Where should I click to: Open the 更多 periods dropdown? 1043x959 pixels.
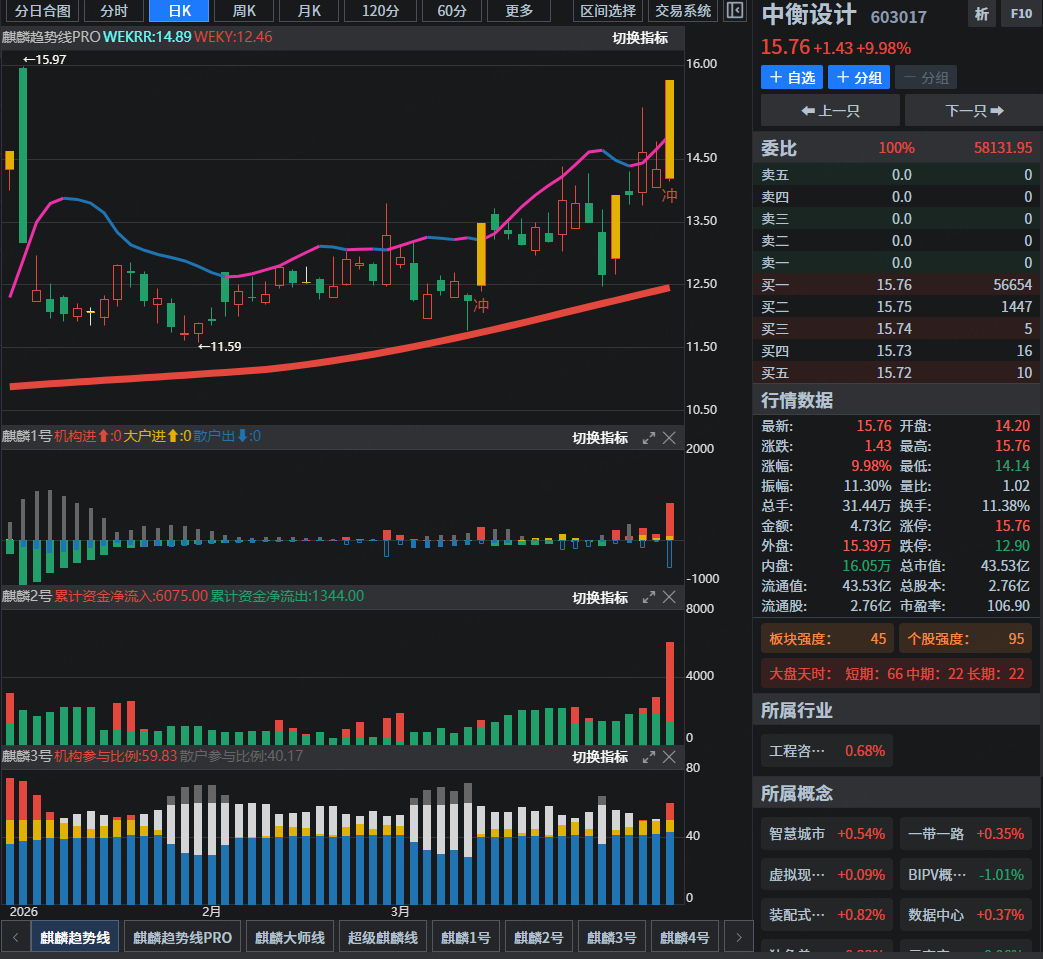click(x=519, y=11)
